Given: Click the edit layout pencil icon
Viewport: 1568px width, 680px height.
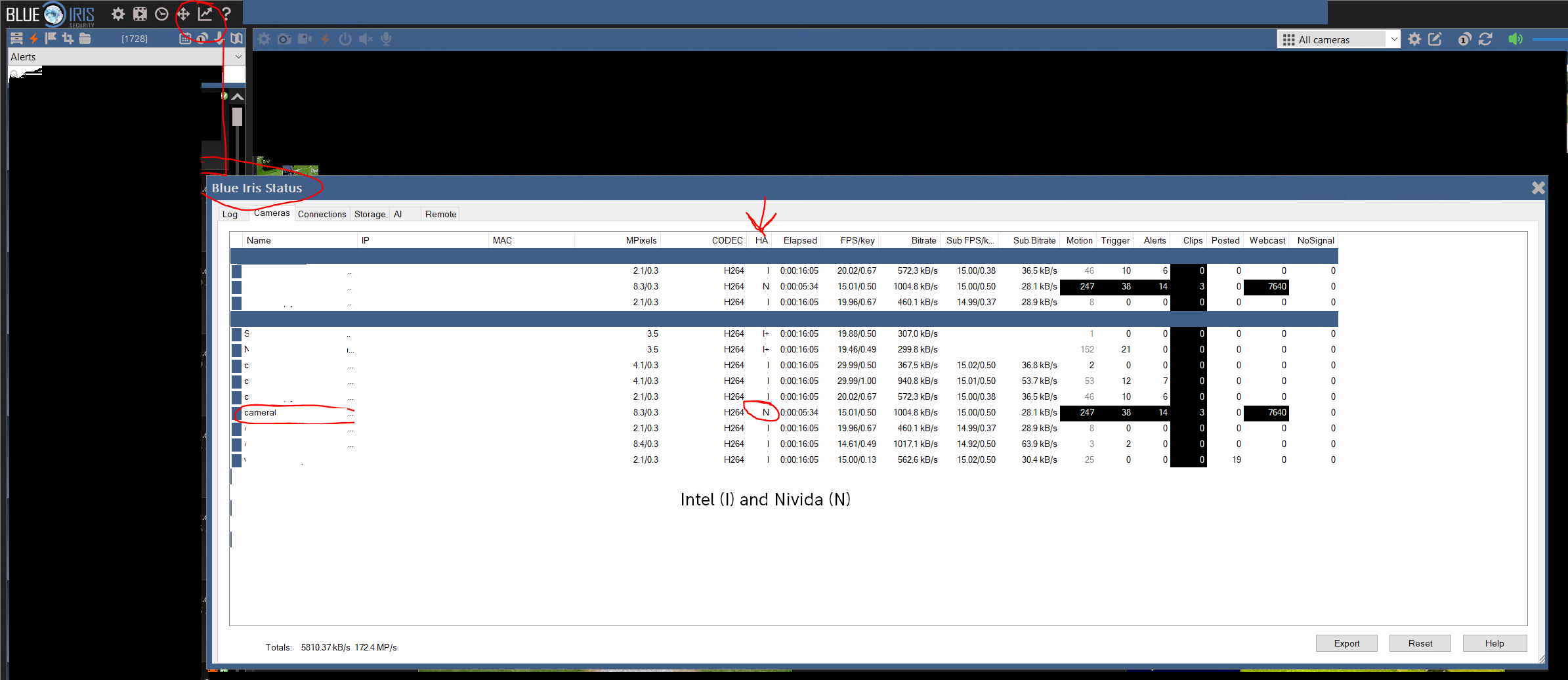Looking at the screenshot, I should pyautogui.click(x=1435, y=39).
